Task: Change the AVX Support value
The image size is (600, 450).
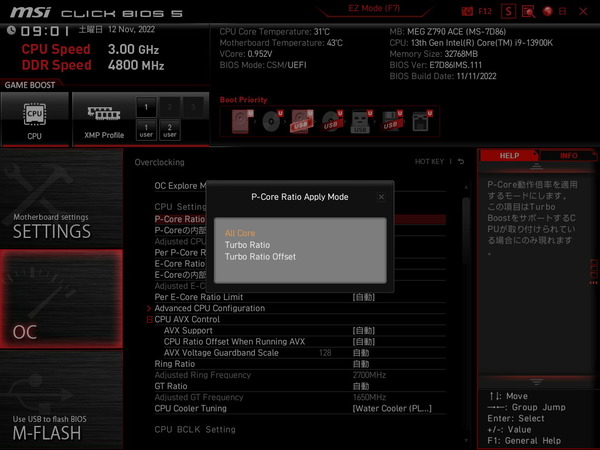Action: [x=364, y=331]
